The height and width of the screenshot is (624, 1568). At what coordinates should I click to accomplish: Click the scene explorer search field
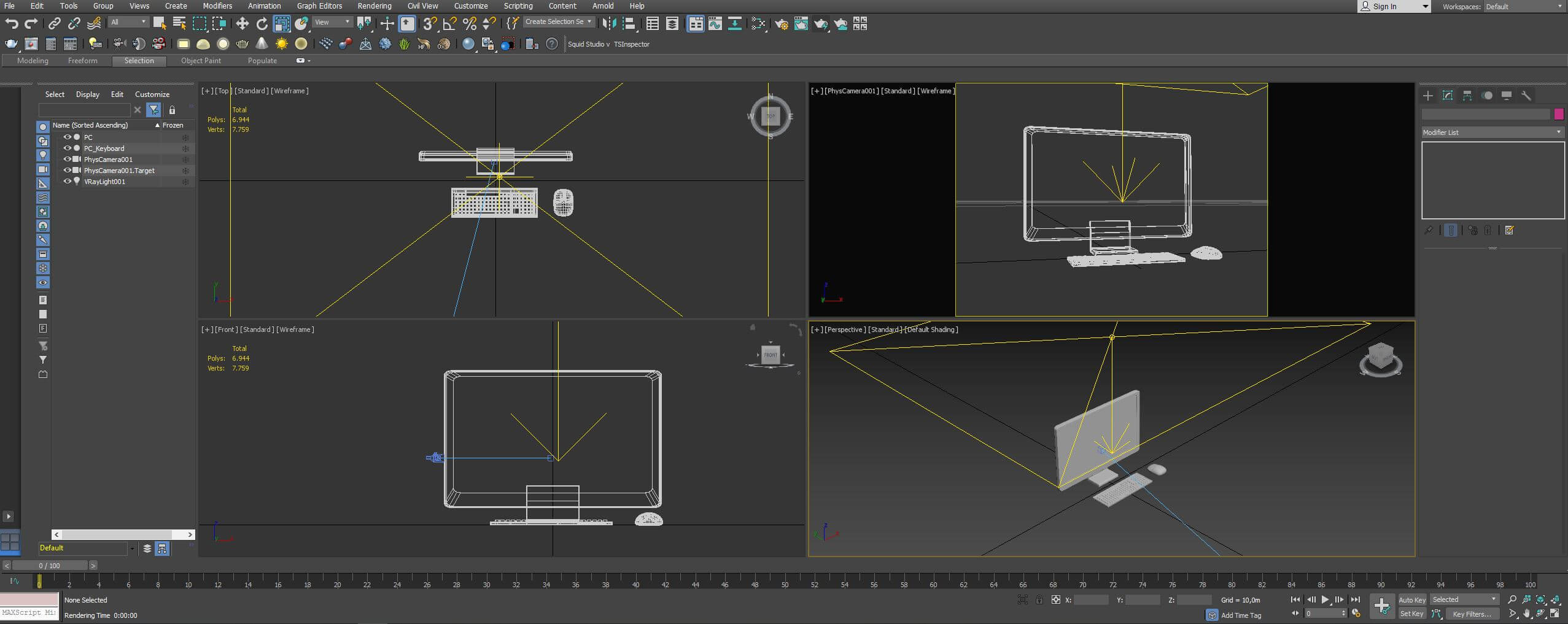click(84, 110)
